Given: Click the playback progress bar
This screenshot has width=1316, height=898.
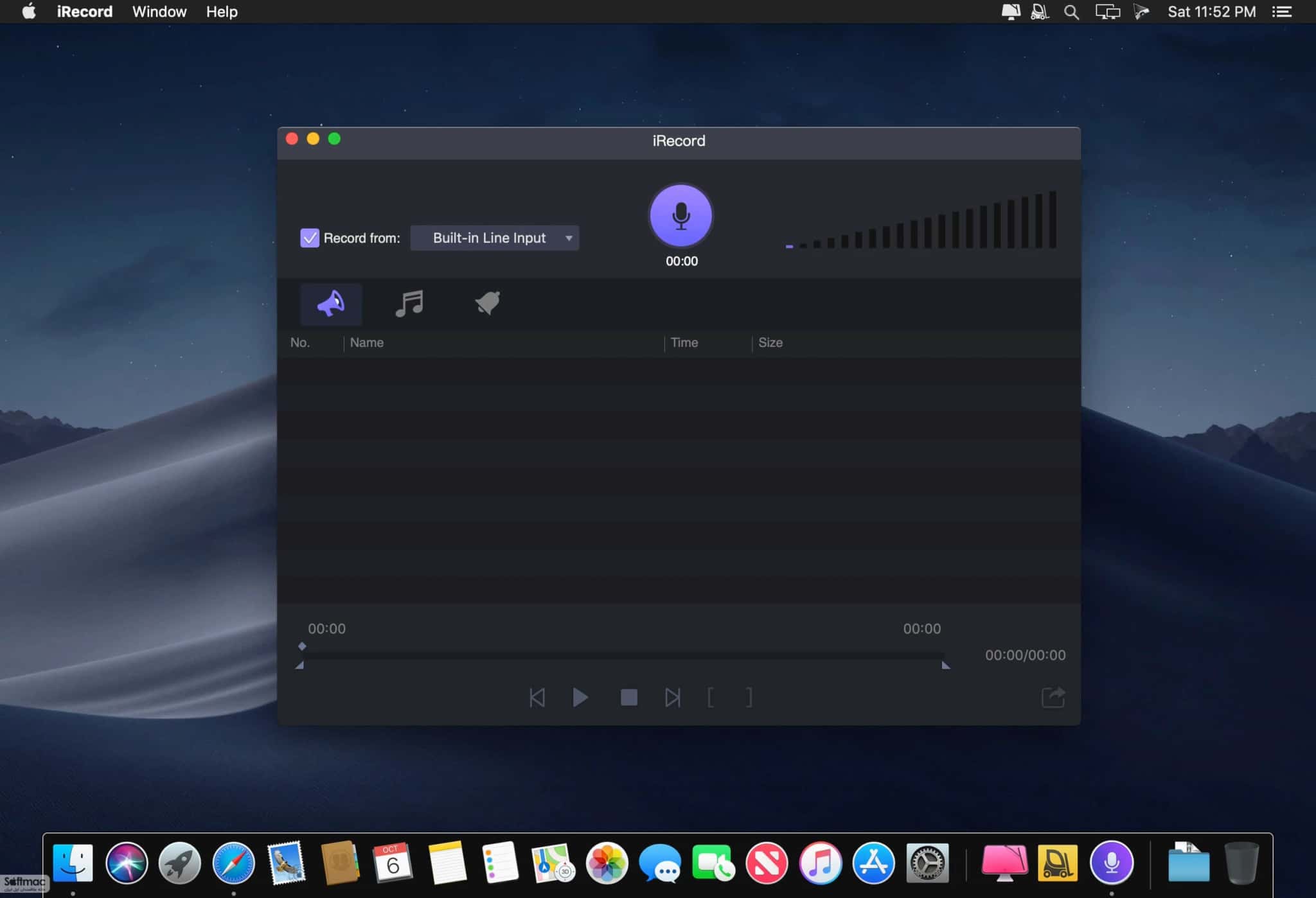Looking at the screenshot, I should pos(623,656).
